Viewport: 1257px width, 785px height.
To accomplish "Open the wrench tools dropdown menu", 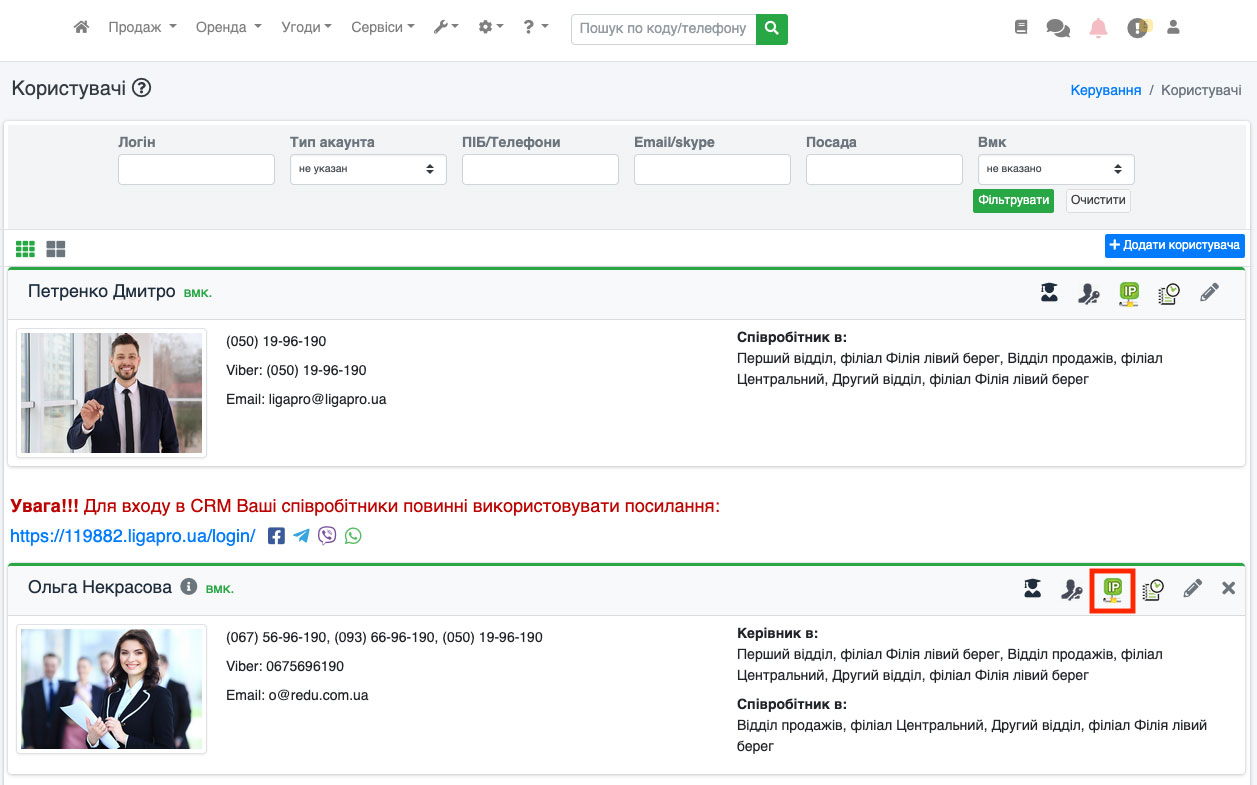I will [446, 28].
